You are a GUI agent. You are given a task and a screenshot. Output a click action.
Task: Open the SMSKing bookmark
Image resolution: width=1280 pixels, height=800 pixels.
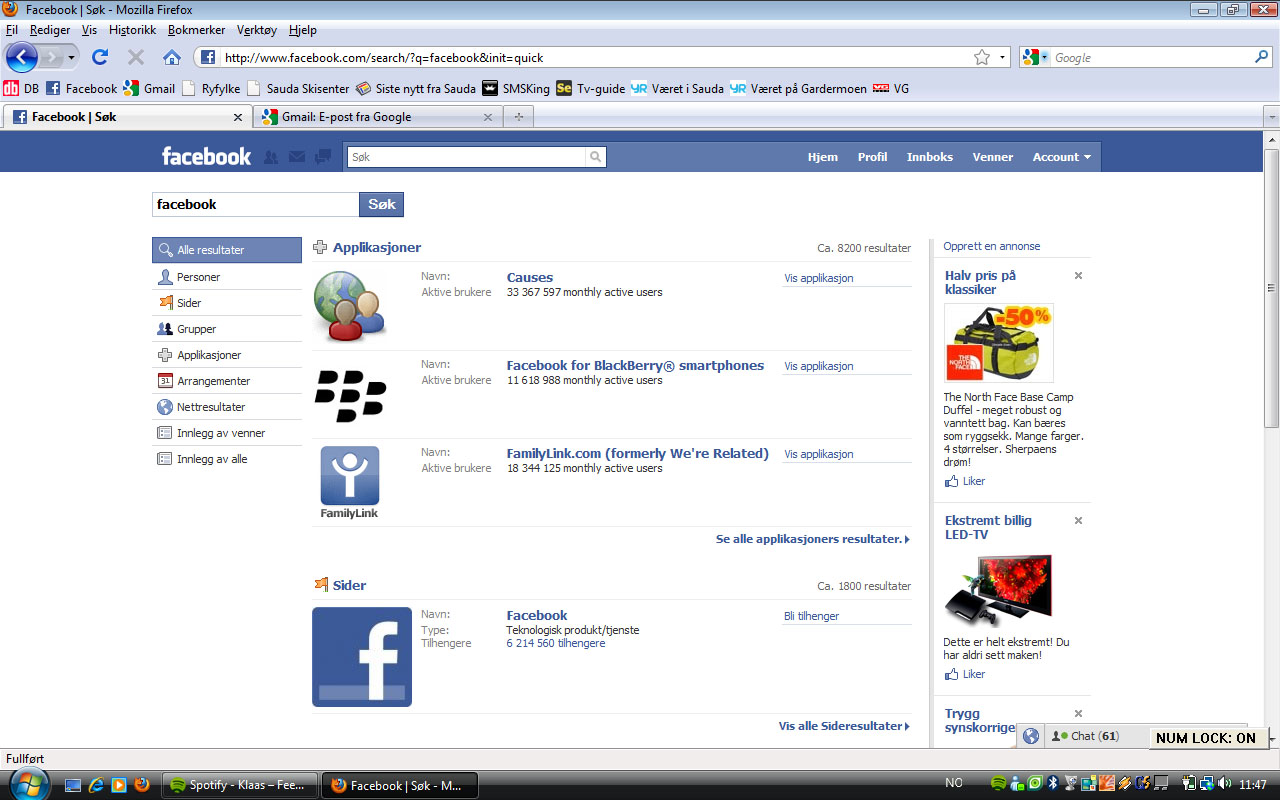pyautogui.click(x=516, y=88)
